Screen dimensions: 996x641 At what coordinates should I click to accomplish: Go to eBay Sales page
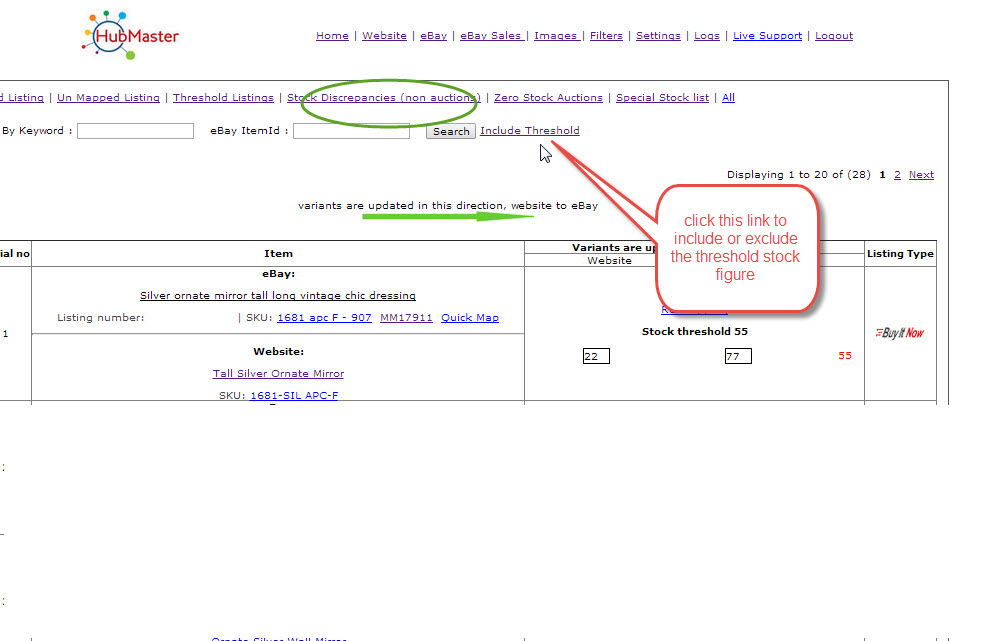490,36
